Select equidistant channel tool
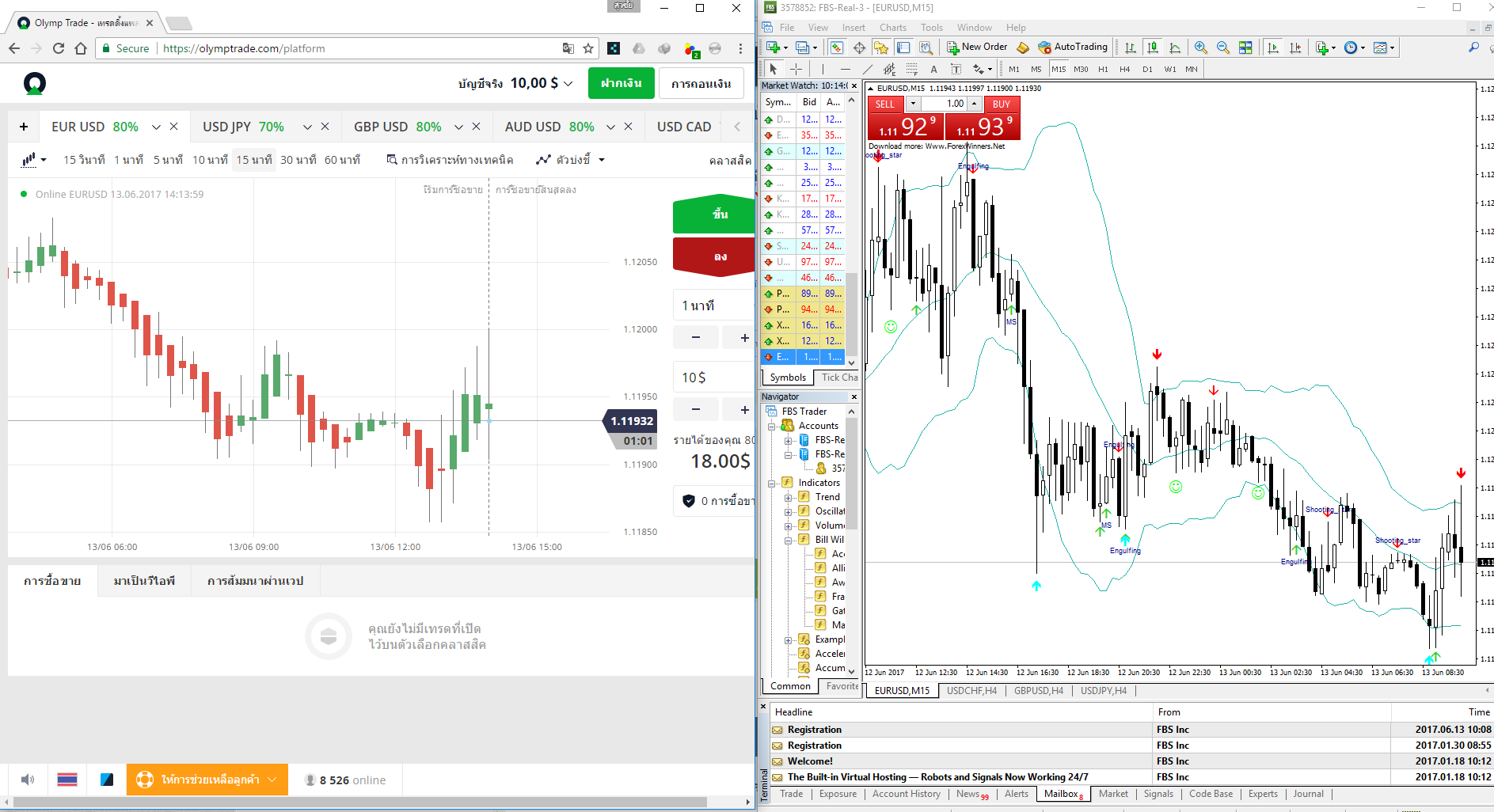 coord(889,69)
